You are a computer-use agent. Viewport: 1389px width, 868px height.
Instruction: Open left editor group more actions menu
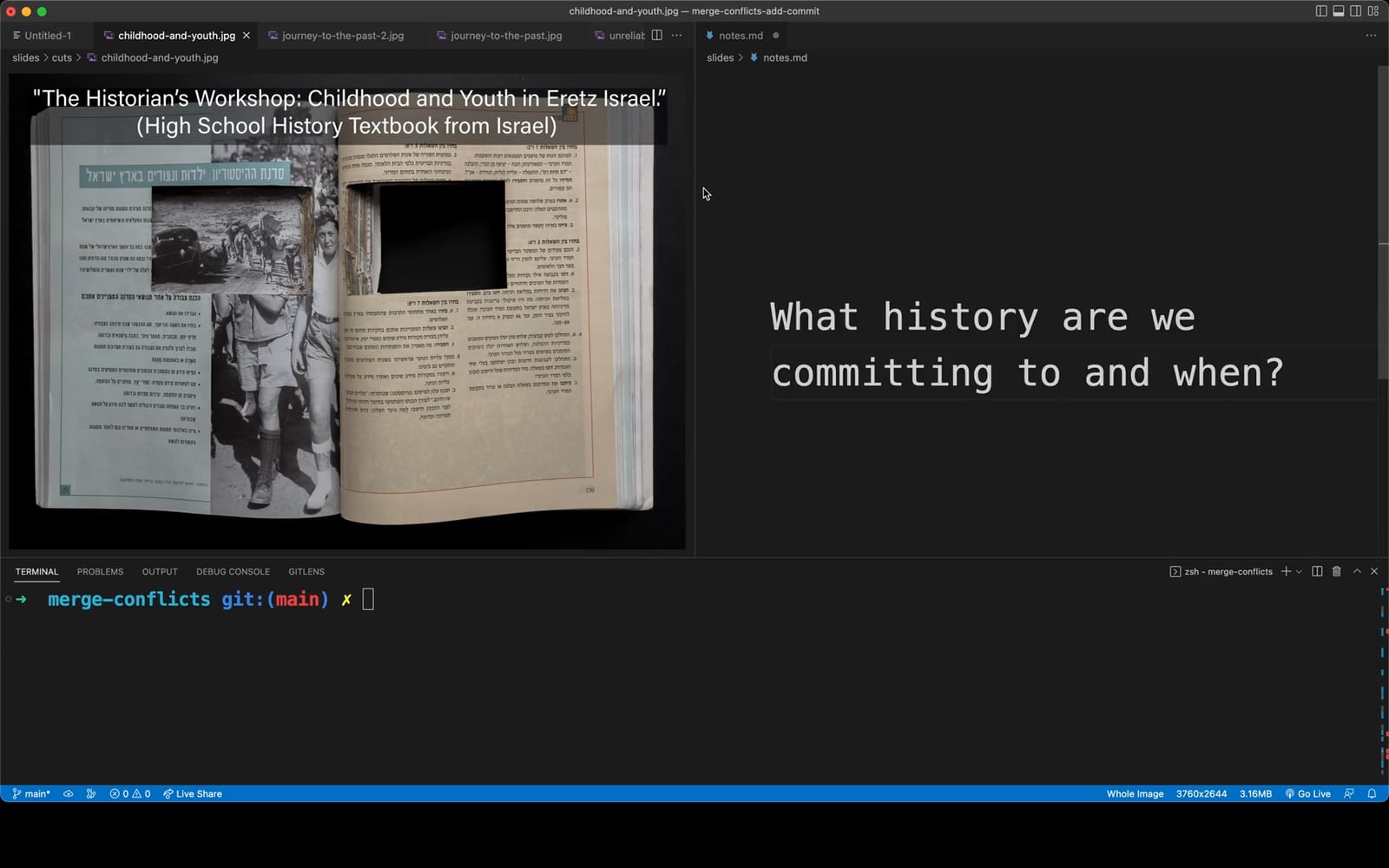[x=677, y=36]
